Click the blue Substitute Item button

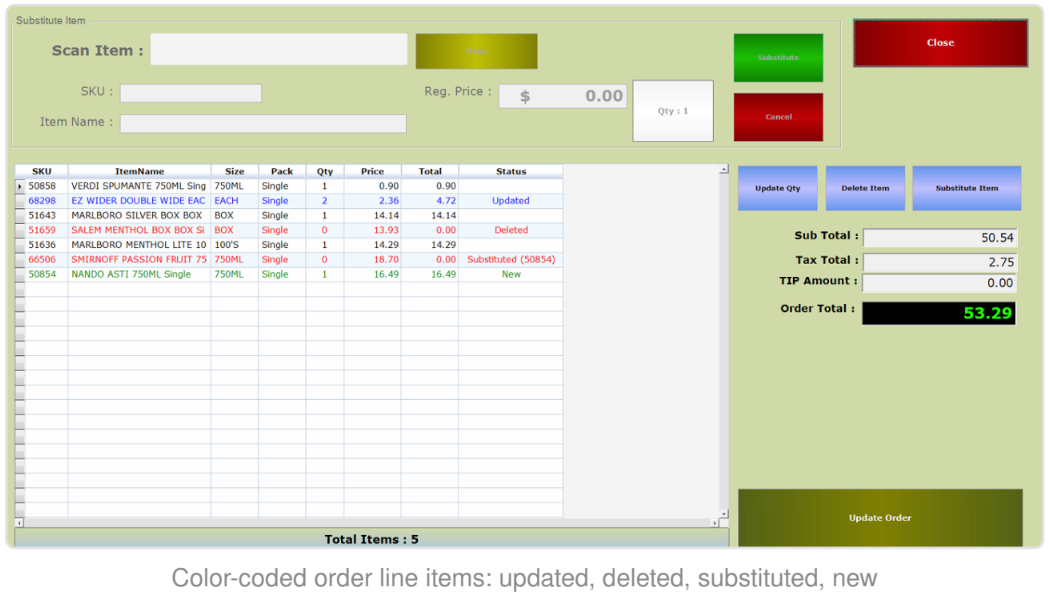(x=967, y=188)
